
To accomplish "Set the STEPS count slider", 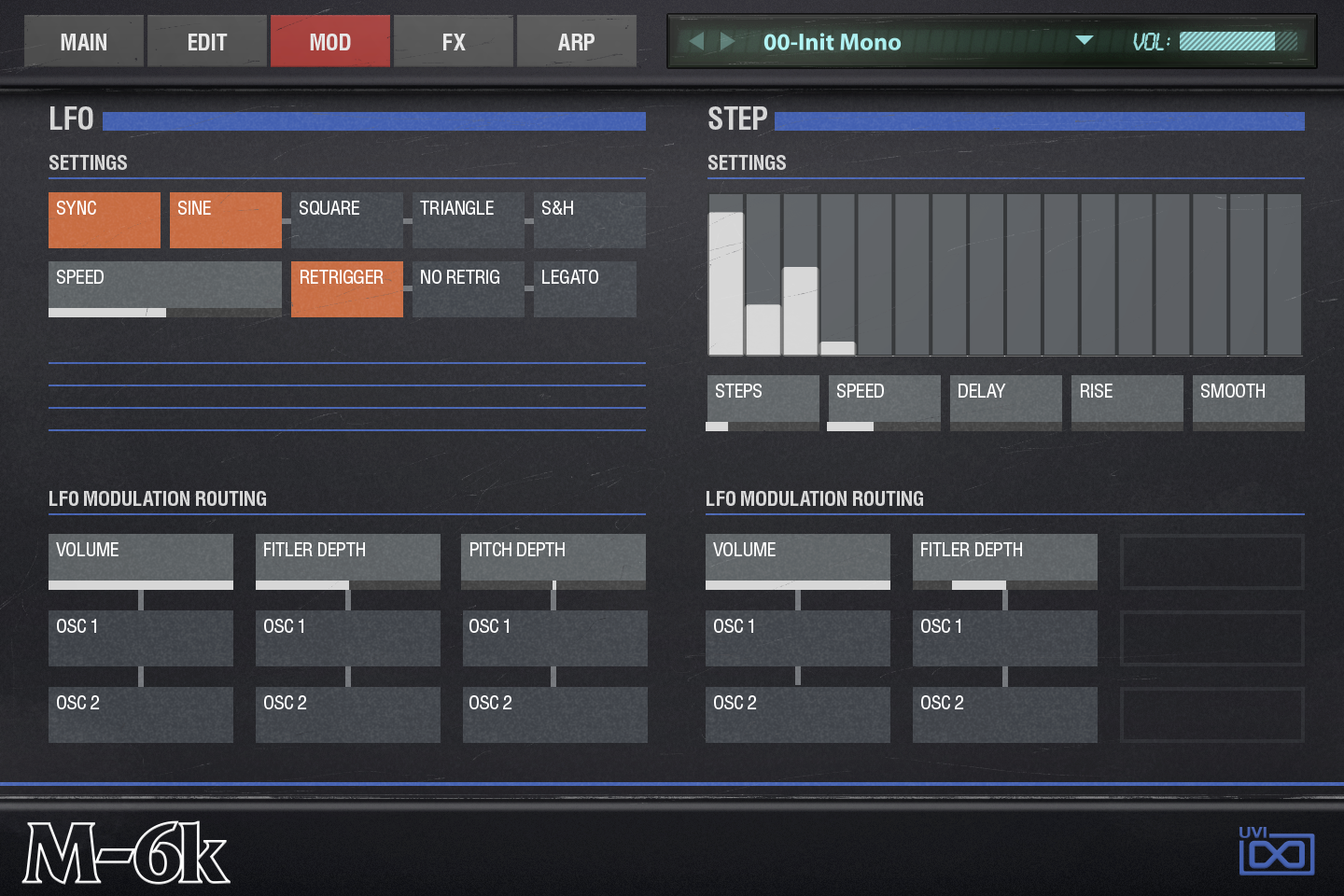I will click(x=763, y=403).
